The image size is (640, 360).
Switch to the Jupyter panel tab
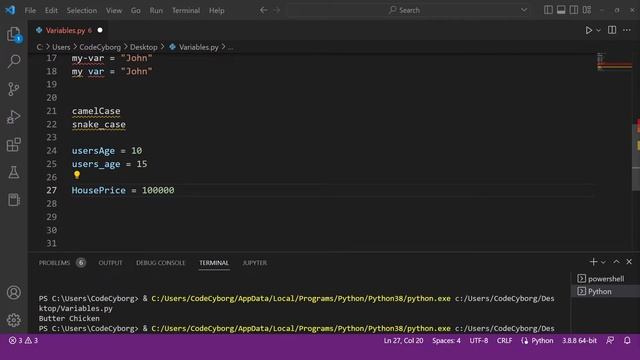click(255, 263)
